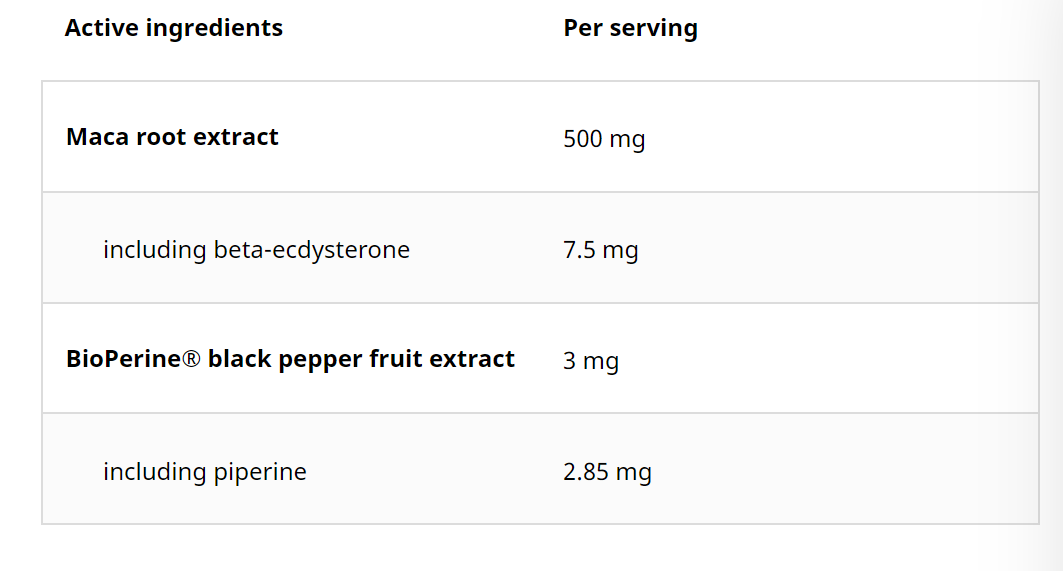
Task: Select the including beta-ecdysterone sub-row label
Action: pyautogui.click(x=256, y=250)
